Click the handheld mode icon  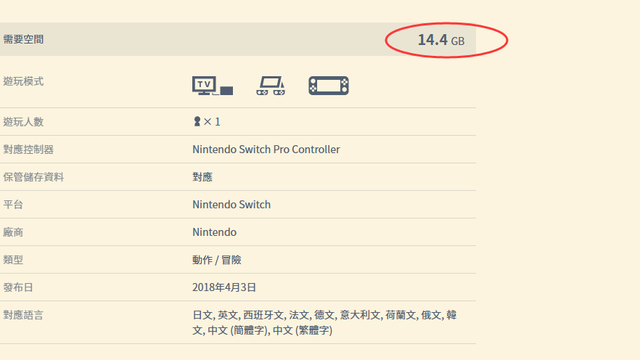pyautogui.click(x=329, y=86)
